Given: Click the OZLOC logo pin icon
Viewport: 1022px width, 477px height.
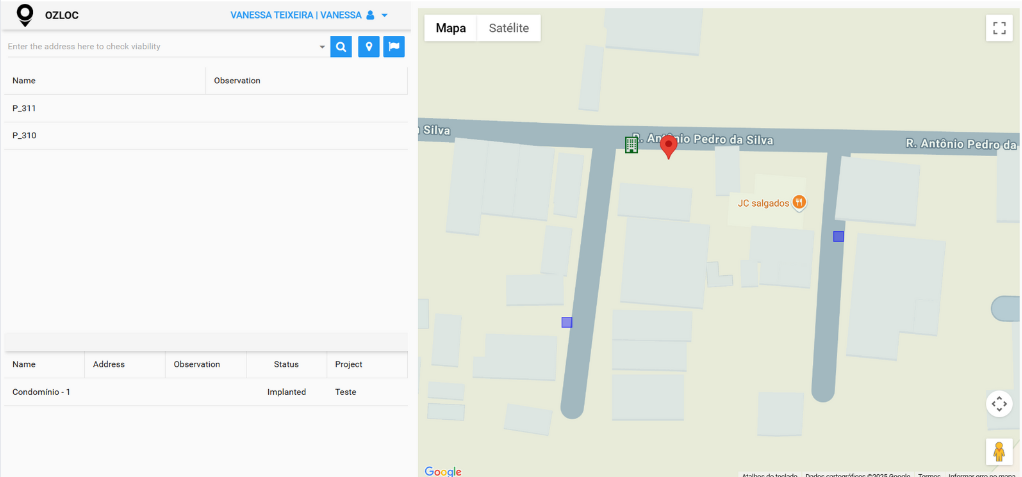Looking at the screenshot, I should pos(25,15).
